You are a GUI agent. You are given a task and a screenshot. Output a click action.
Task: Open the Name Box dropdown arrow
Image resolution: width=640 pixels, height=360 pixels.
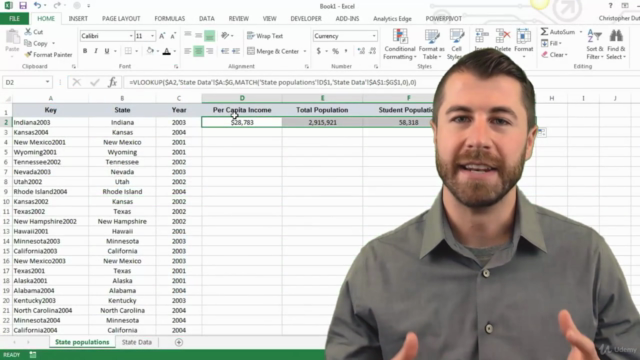coord(47,82)
